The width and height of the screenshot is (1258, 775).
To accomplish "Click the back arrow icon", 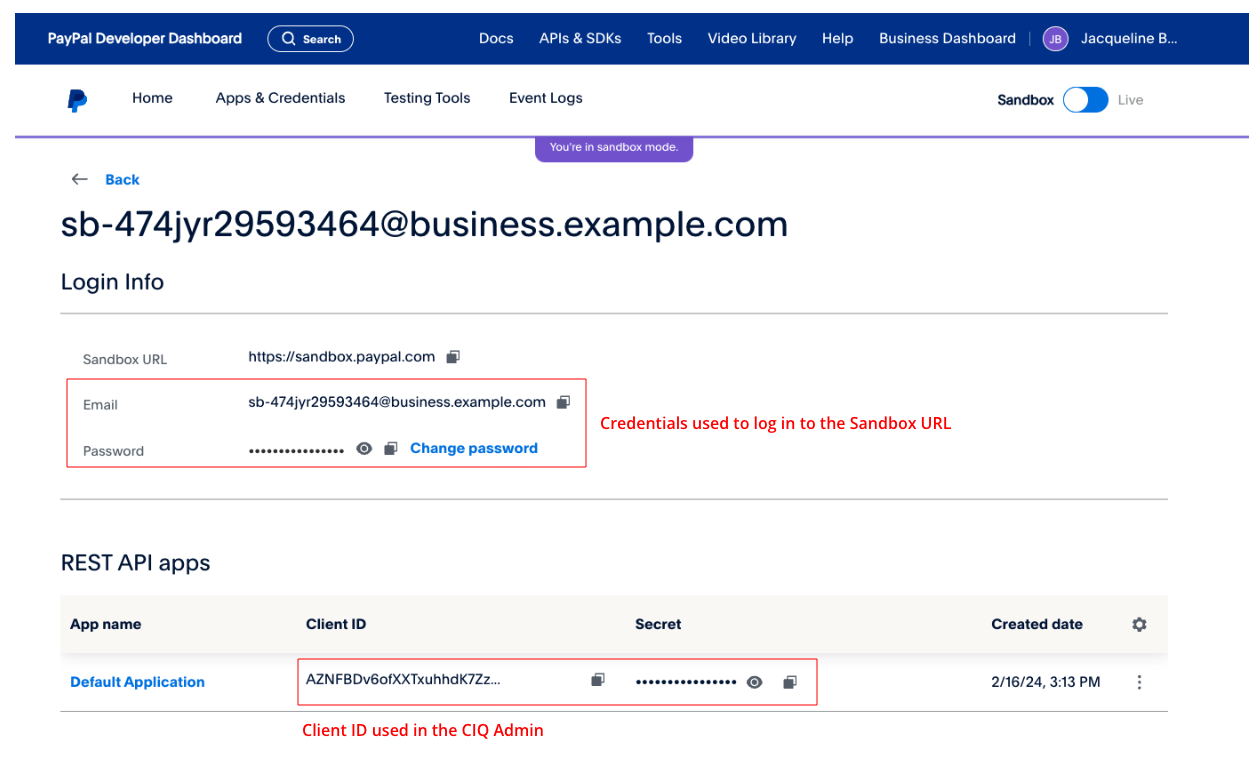I will pyautogui.click(x=80, y=179).
